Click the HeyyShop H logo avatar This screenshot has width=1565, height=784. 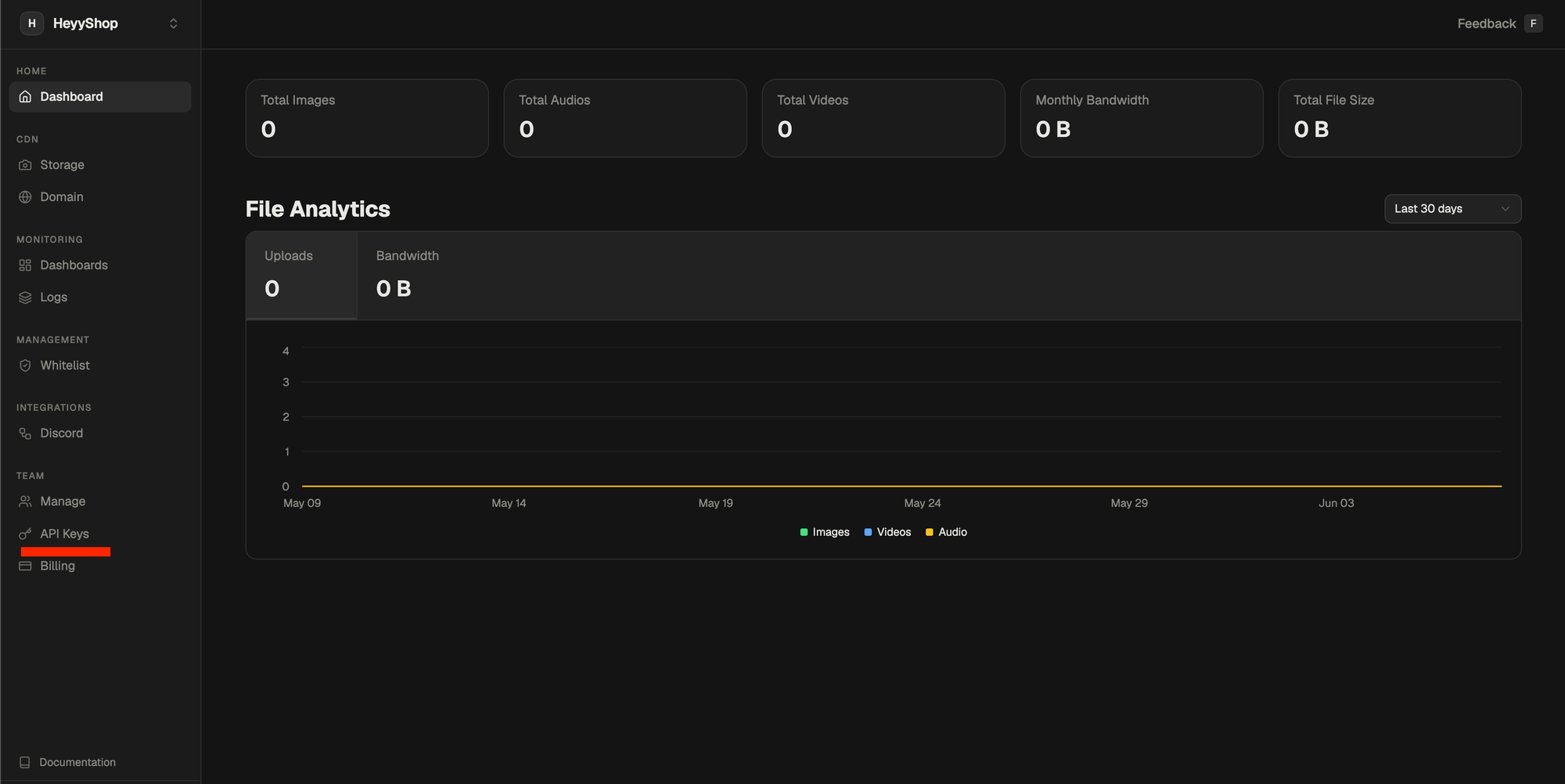pos(31,23)
